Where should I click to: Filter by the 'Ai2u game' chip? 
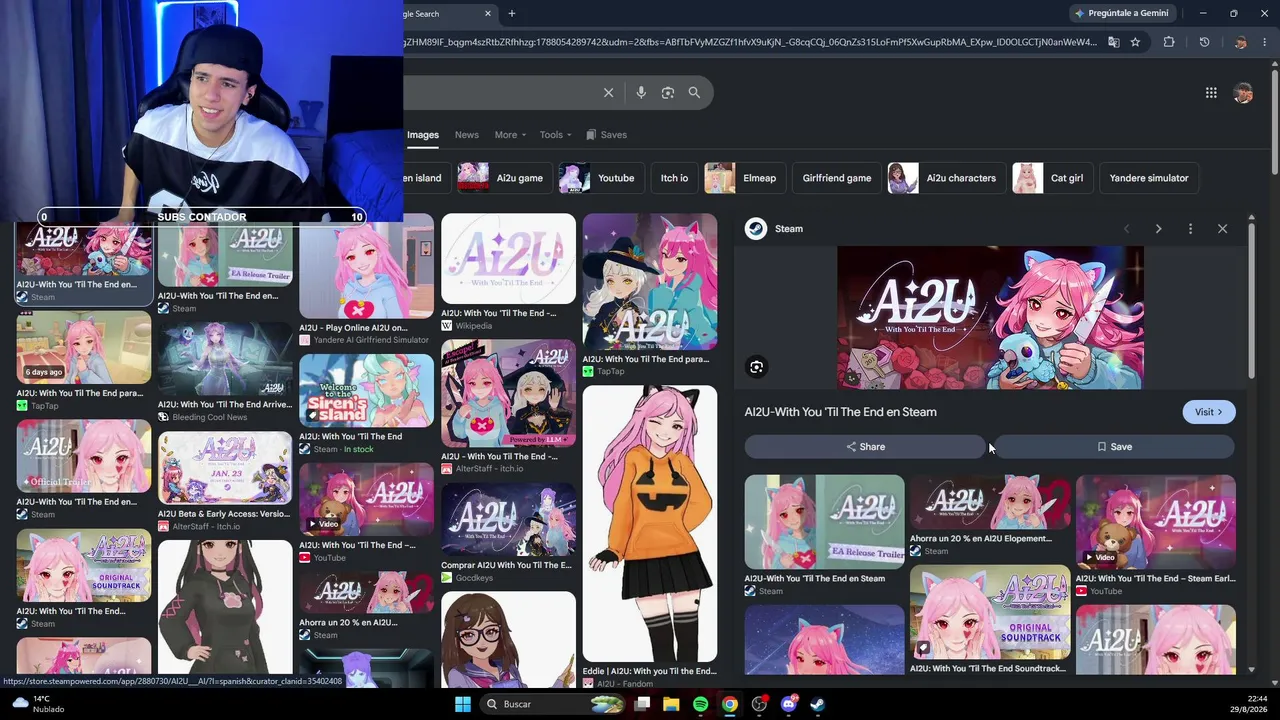coord(504,178)
